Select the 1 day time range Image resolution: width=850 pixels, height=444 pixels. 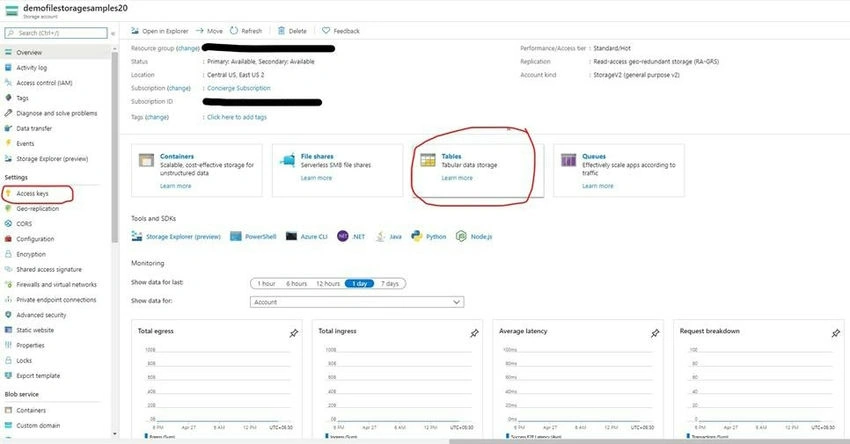pos(359,284)
